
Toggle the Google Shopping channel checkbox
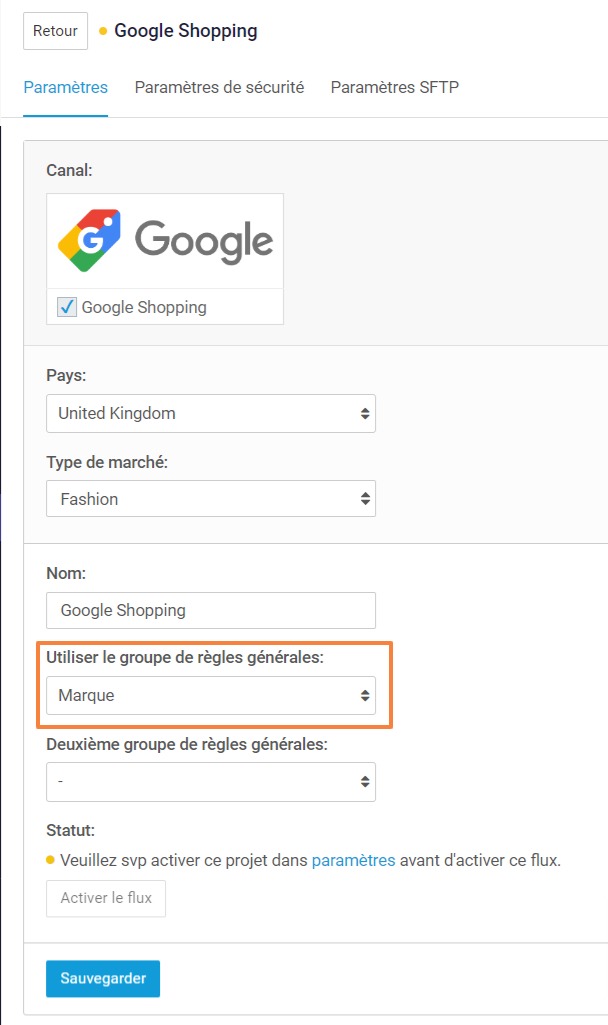[67, 307]
